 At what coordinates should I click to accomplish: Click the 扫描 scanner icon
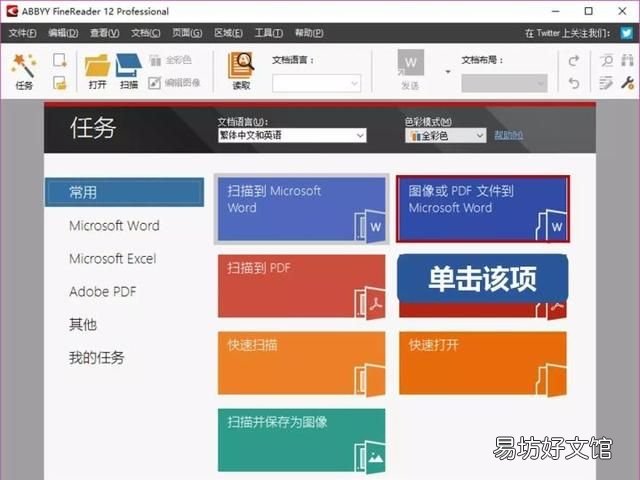click(129, 65)
